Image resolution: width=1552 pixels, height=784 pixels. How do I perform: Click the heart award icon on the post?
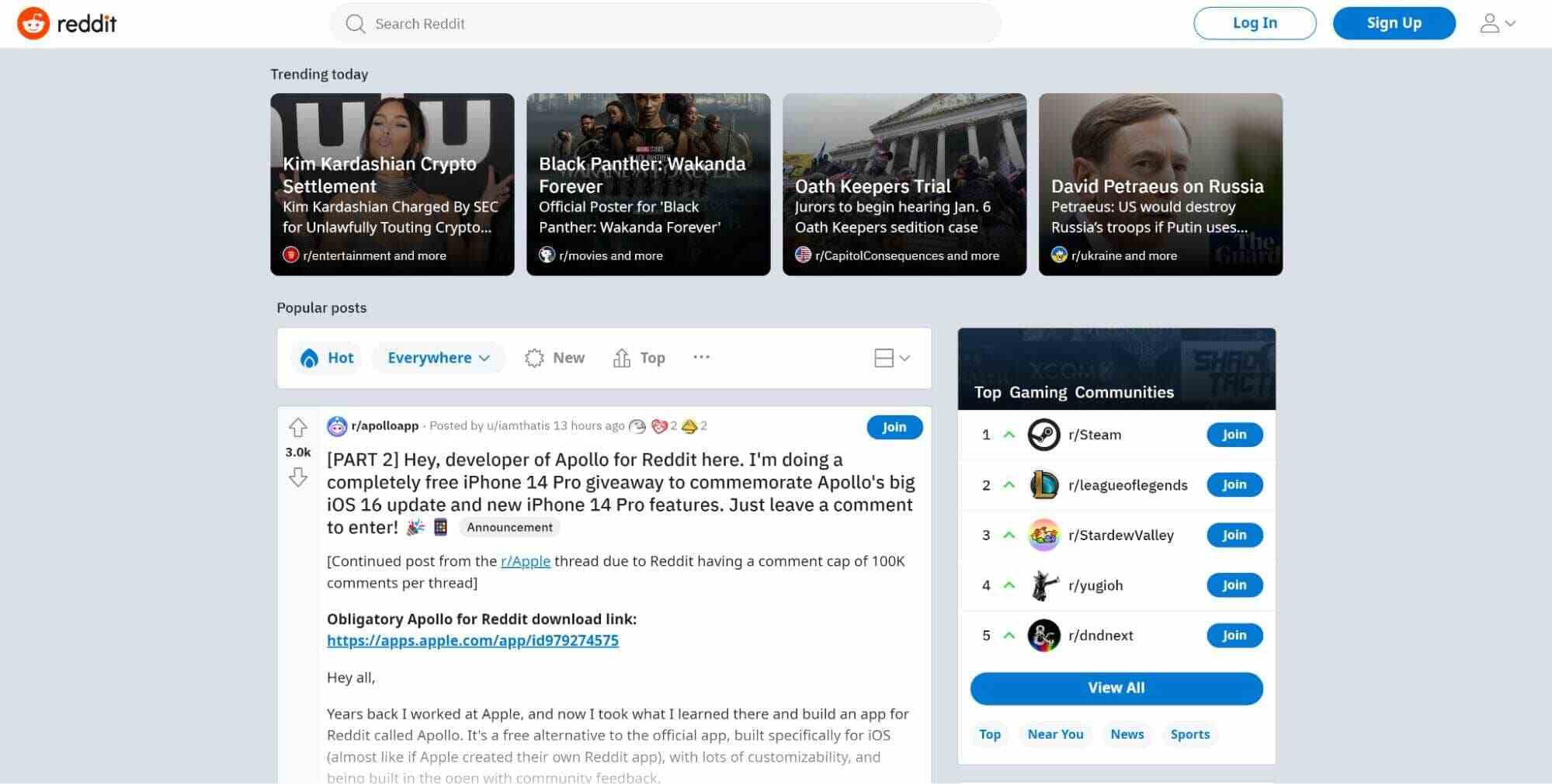click(659, 426)
